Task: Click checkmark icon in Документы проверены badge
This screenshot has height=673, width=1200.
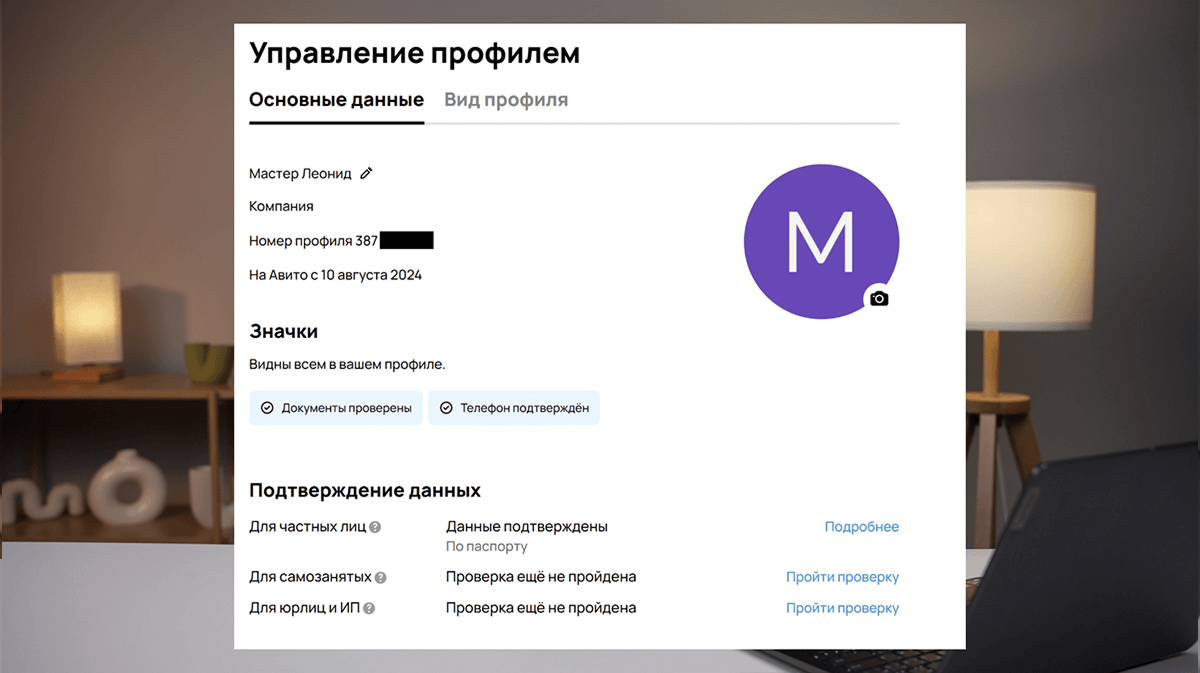Action: point(267,408)
